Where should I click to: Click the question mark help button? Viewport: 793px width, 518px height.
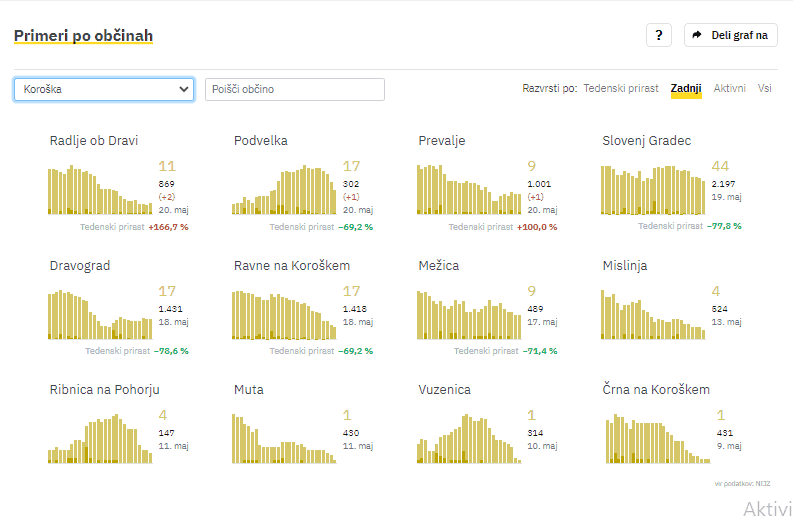click(658, 35)
